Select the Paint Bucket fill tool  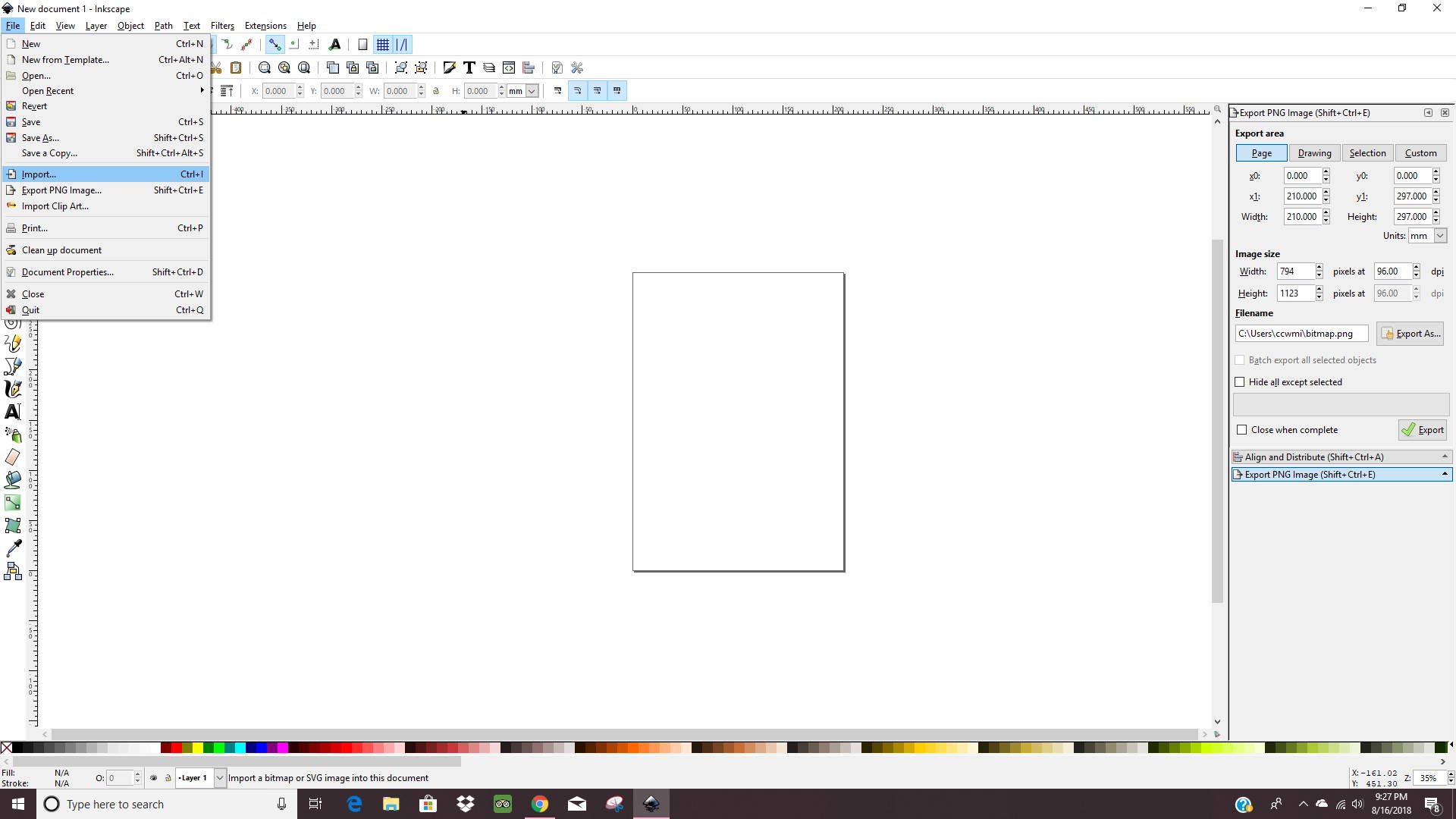[13, 480]
